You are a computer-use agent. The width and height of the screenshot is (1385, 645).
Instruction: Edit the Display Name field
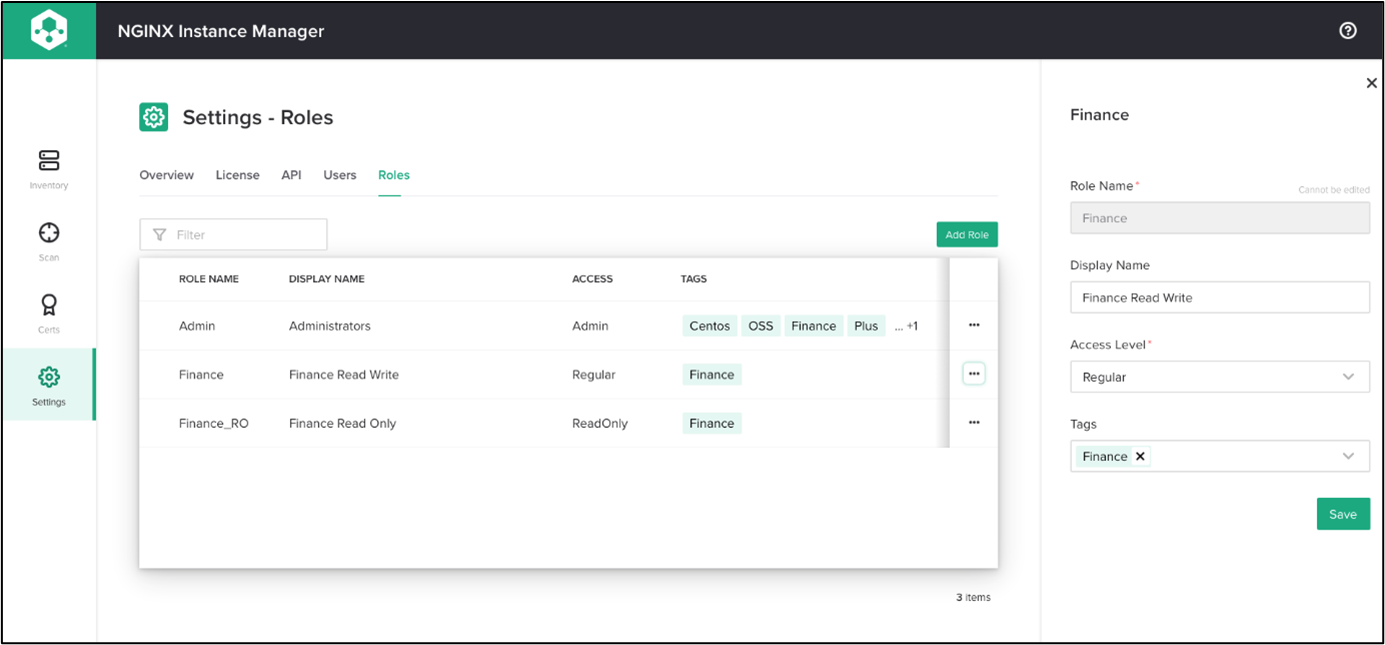[1220, 297]
